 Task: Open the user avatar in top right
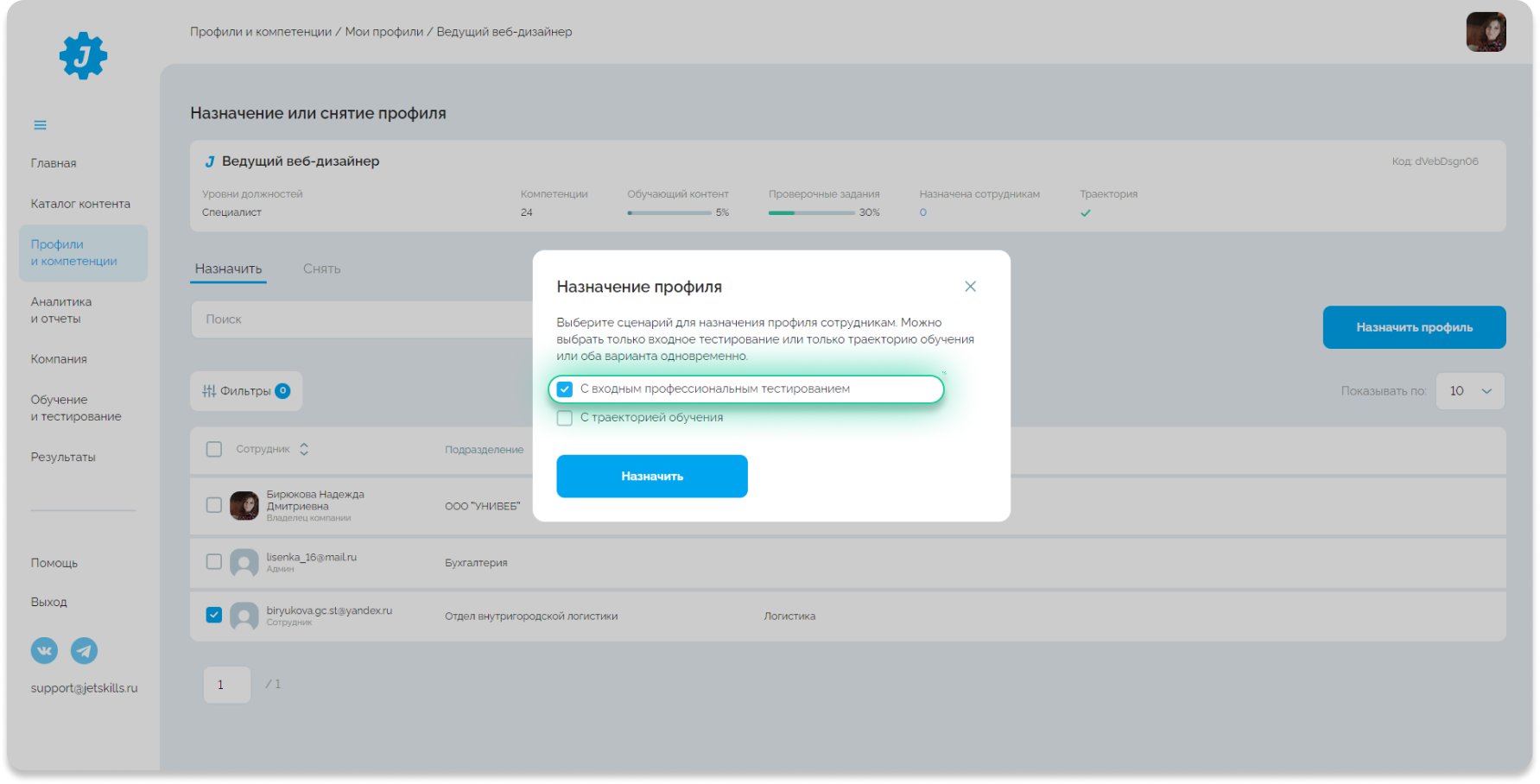tap(1486, 32)
